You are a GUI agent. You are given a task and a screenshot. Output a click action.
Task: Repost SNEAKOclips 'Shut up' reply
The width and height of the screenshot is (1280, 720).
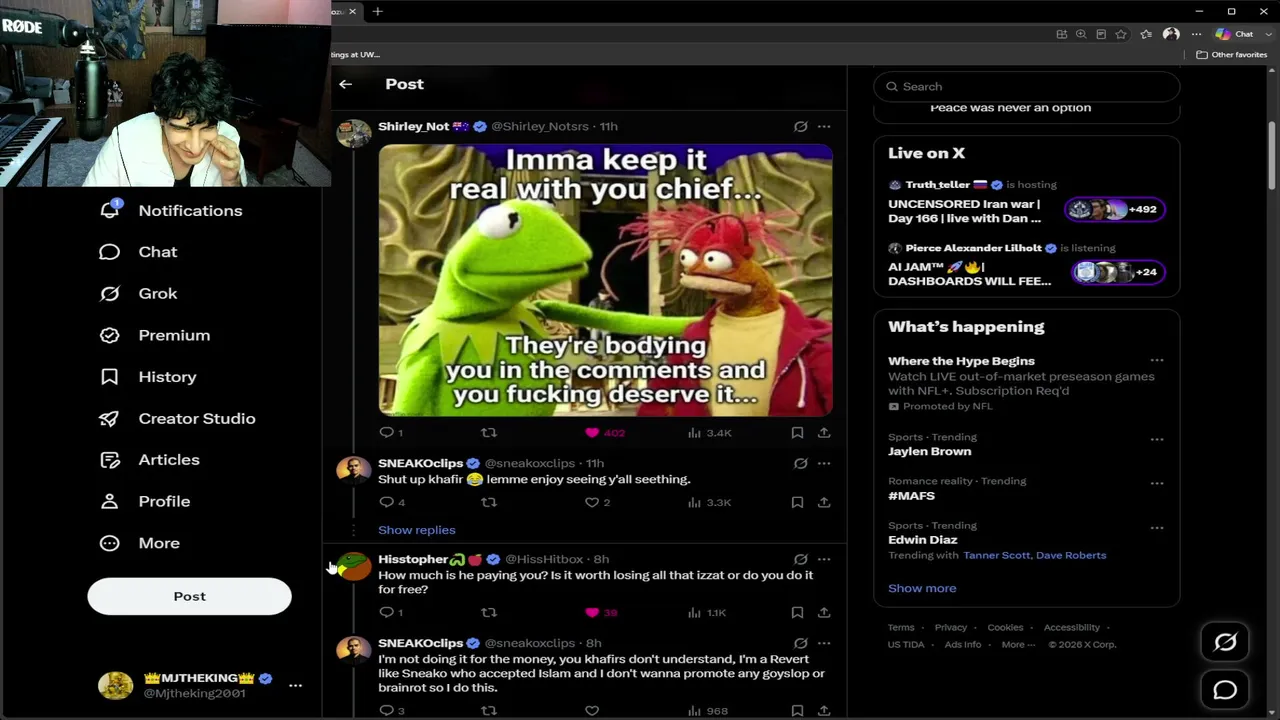[489, 502]
